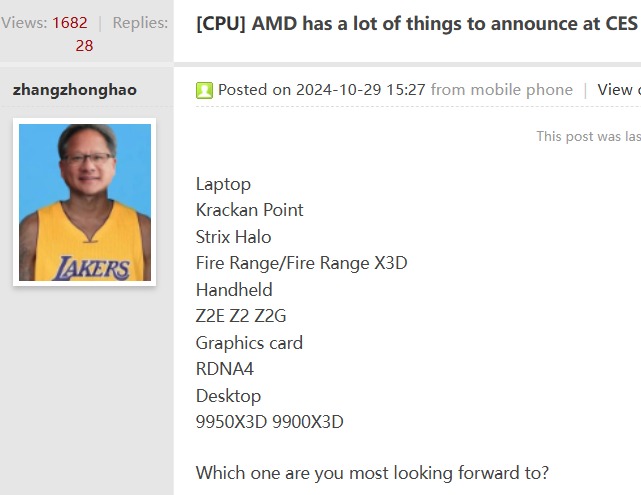Click the thread title about AMD at CES
The image size is (641, 495).
click(x=418, y=24)
